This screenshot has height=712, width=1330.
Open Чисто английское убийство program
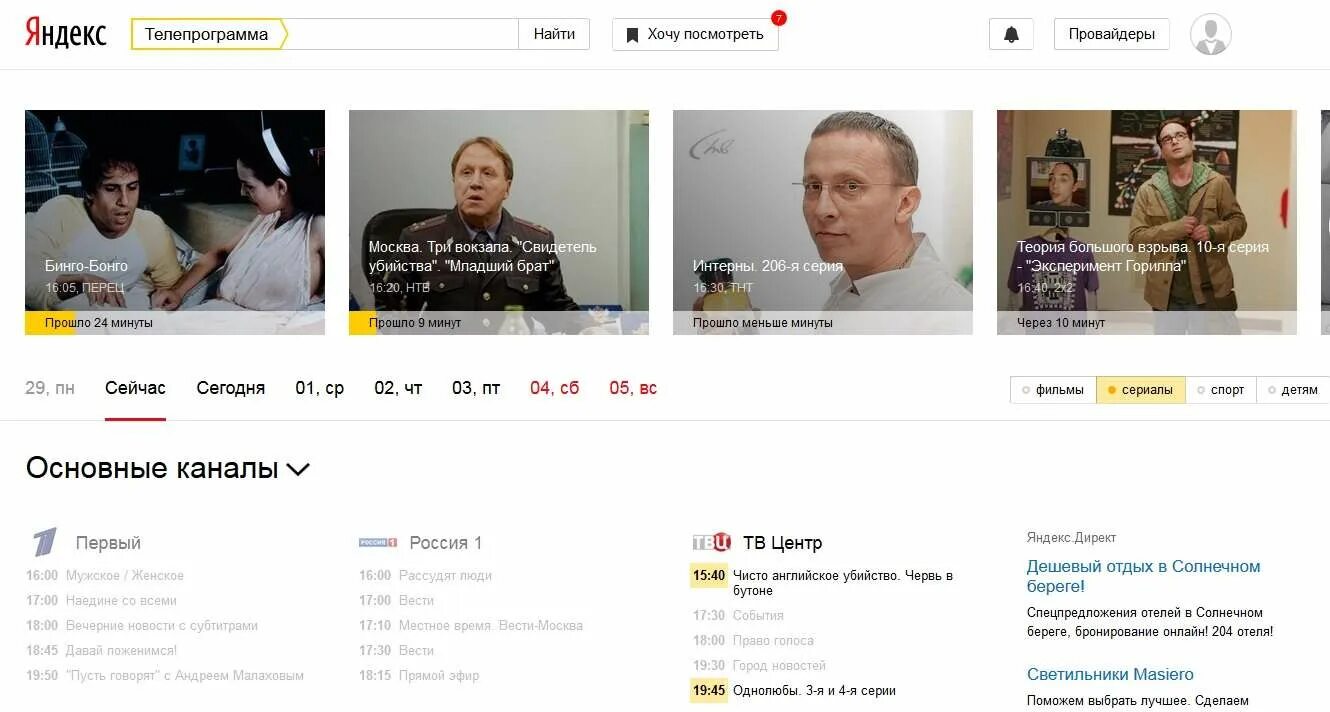[x=843, y=583]
